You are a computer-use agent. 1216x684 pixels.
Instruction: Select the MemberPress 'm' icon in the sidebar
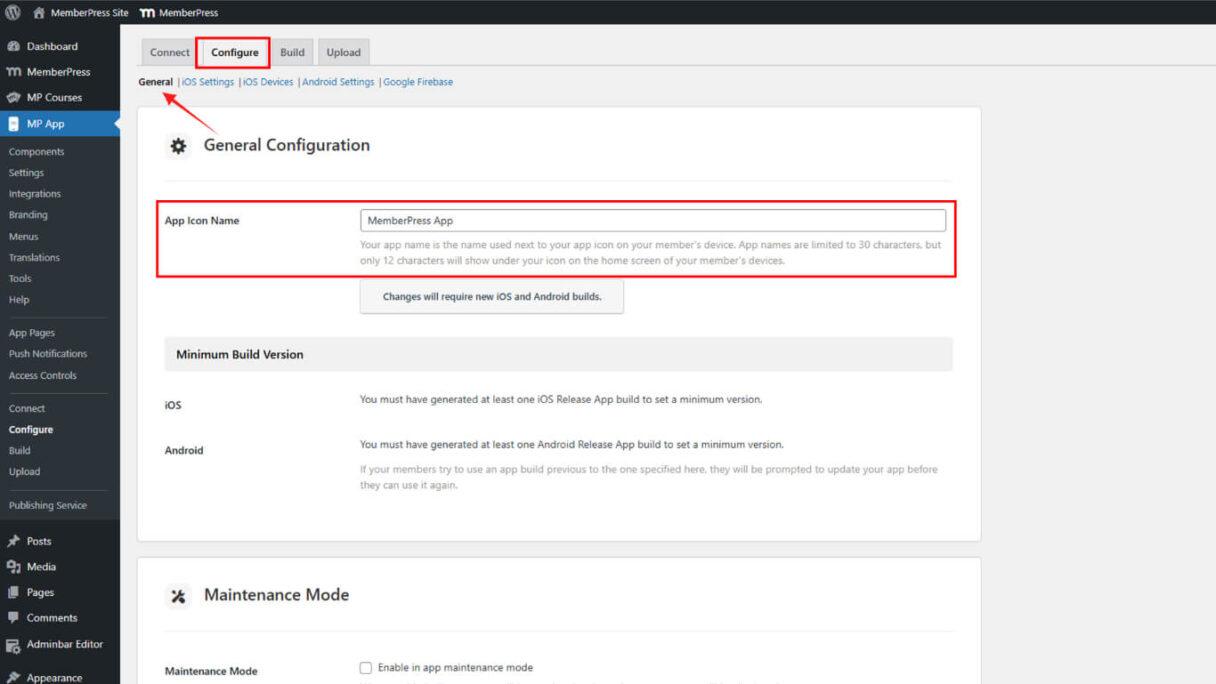(x=15, y=71)
